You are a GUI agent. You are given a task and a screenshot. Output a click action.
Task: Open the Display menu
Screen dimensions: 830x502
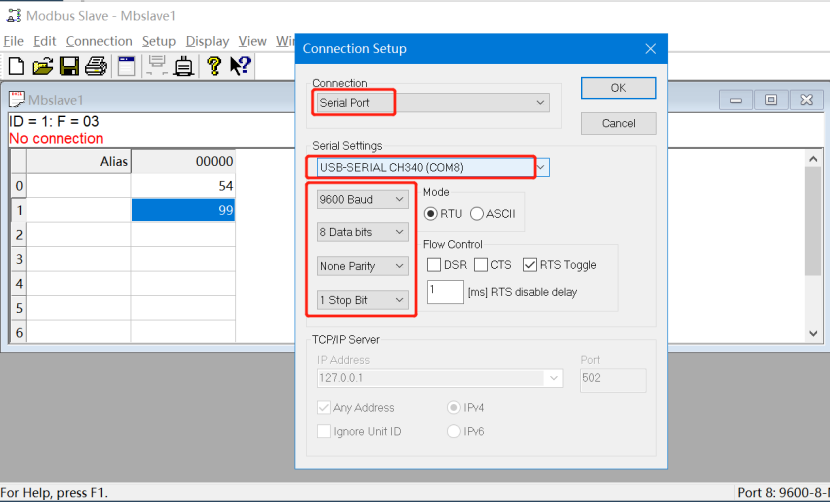coord(207,41)
